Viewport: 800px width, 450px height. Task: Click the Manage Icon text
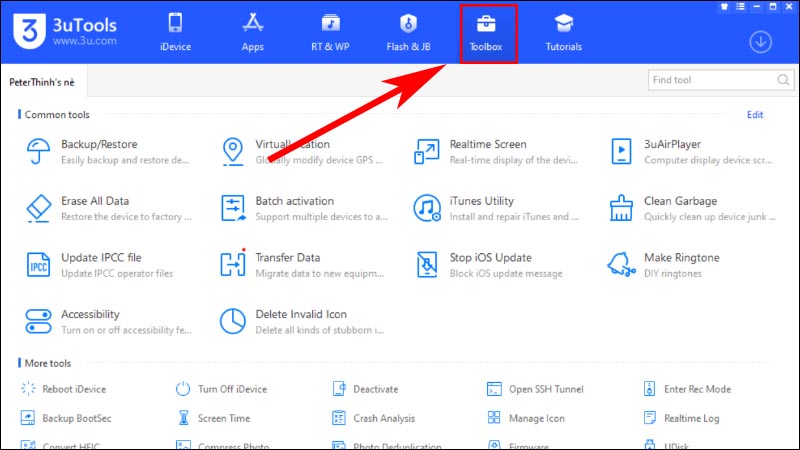coord(537,418)
